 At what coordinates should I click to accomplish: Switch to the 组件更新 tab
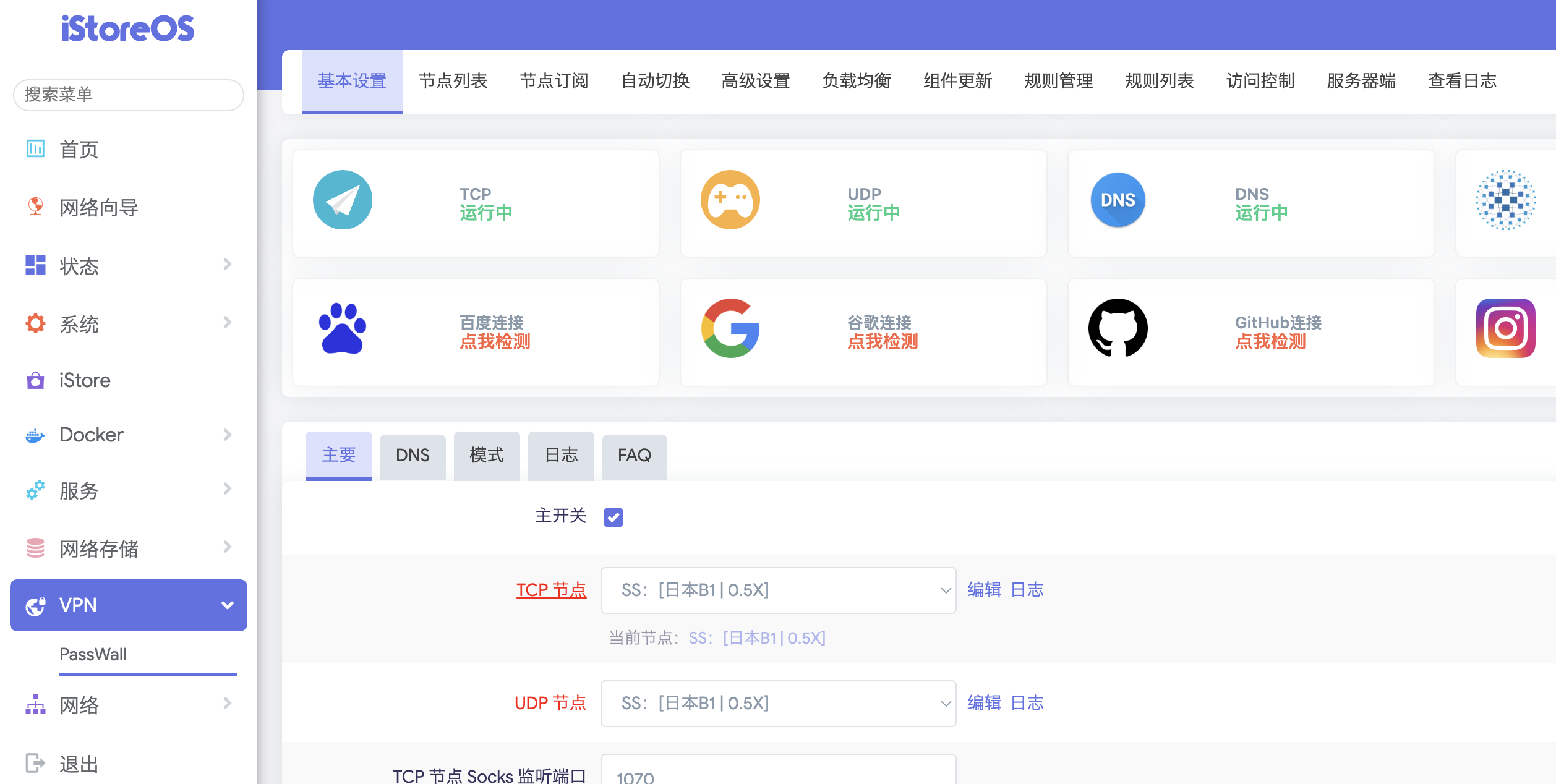coord(957,81)
